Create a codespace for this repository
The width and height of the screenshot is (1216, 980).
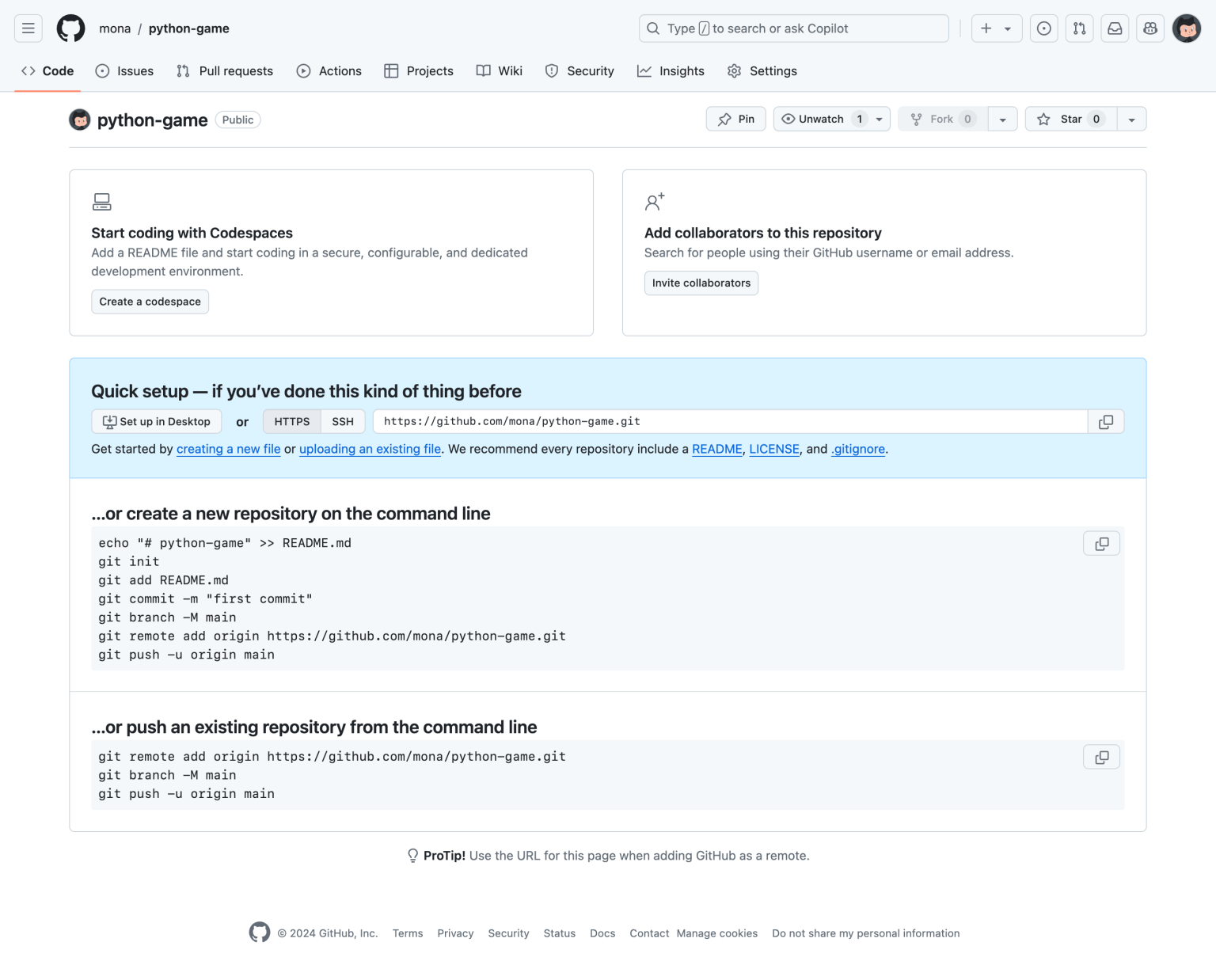pyautogui.click(x=150, y=302)
